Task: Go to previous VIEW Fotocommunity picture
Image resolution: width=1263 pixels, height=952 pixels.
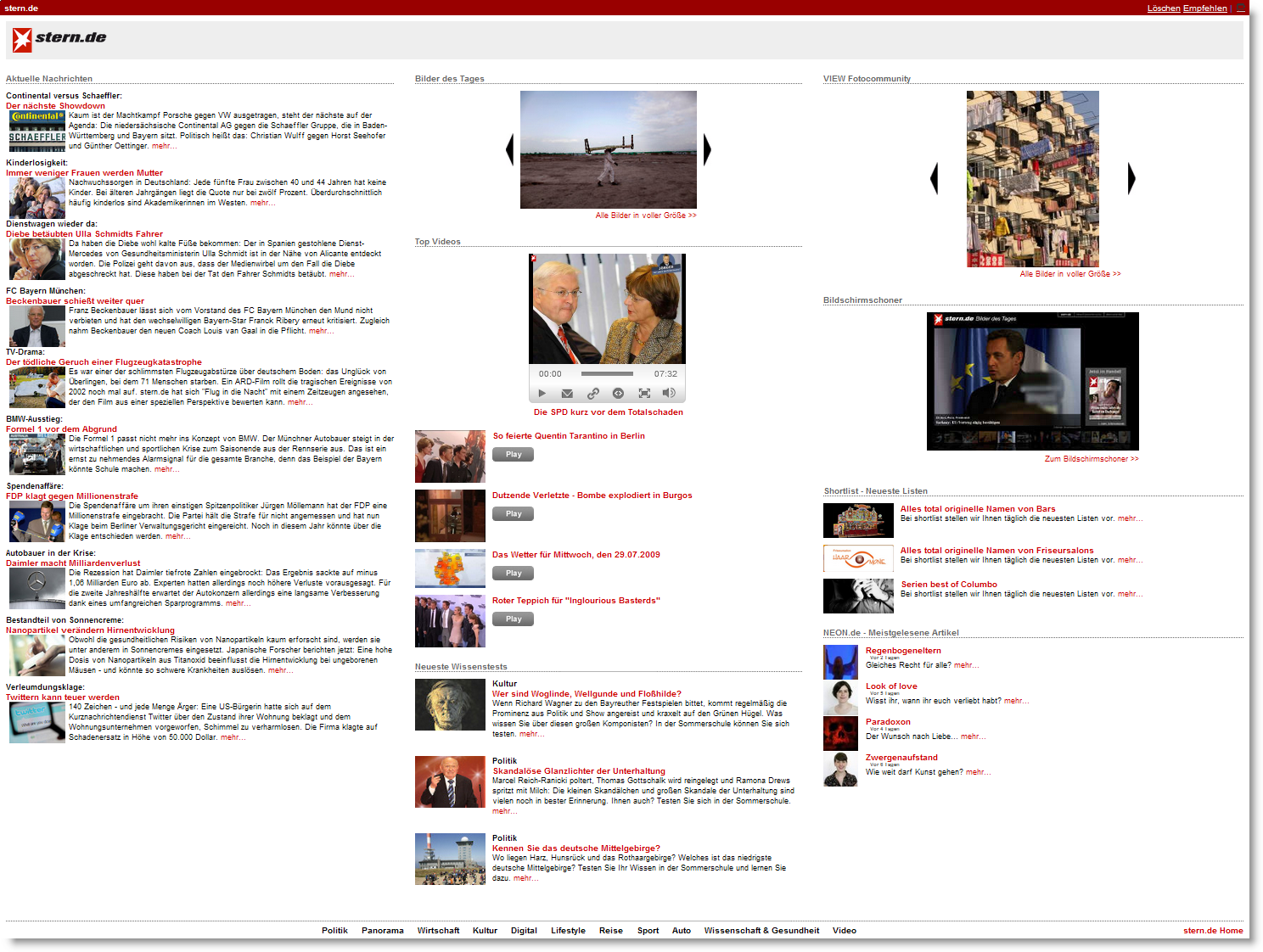Action: point(935,178)
